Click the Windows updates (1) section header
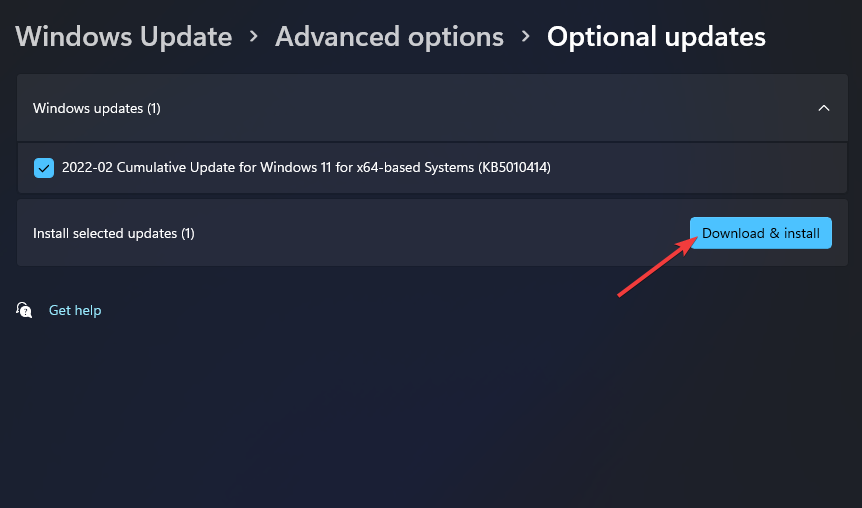 97,108
